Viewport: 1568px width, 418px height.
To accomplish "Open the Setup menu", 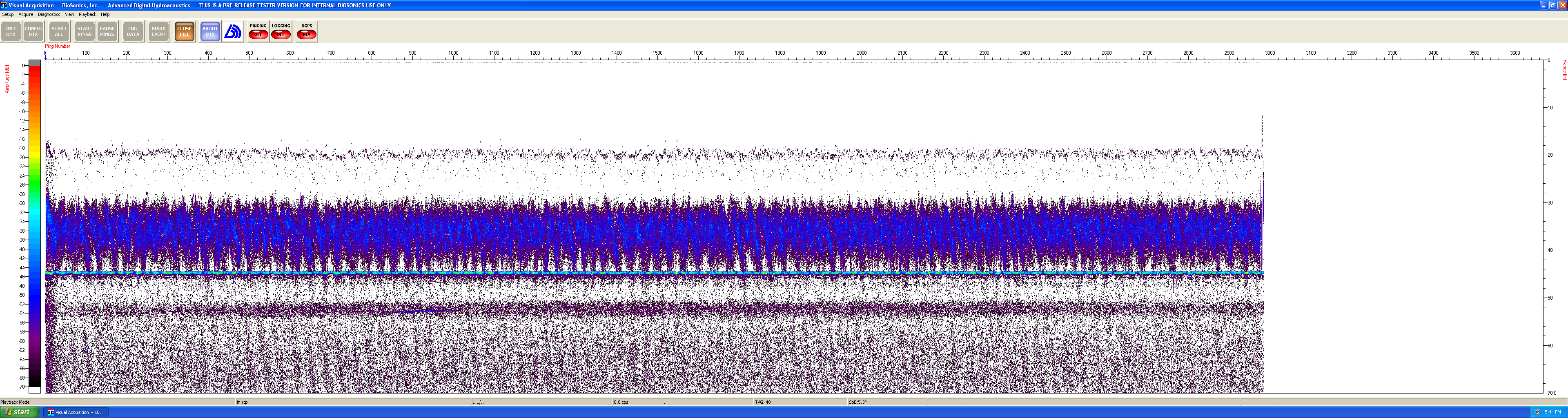I will coord(8,14).
